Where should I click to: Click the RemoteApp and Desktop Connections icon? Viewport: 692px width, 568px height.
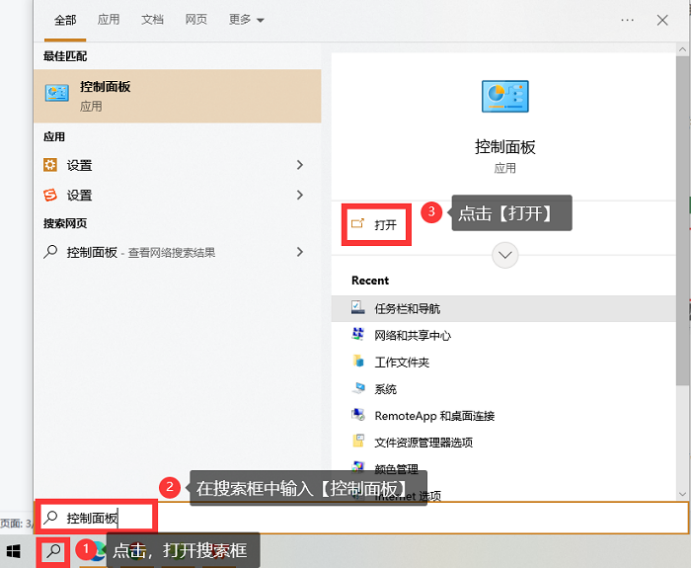tap(358, 414)
